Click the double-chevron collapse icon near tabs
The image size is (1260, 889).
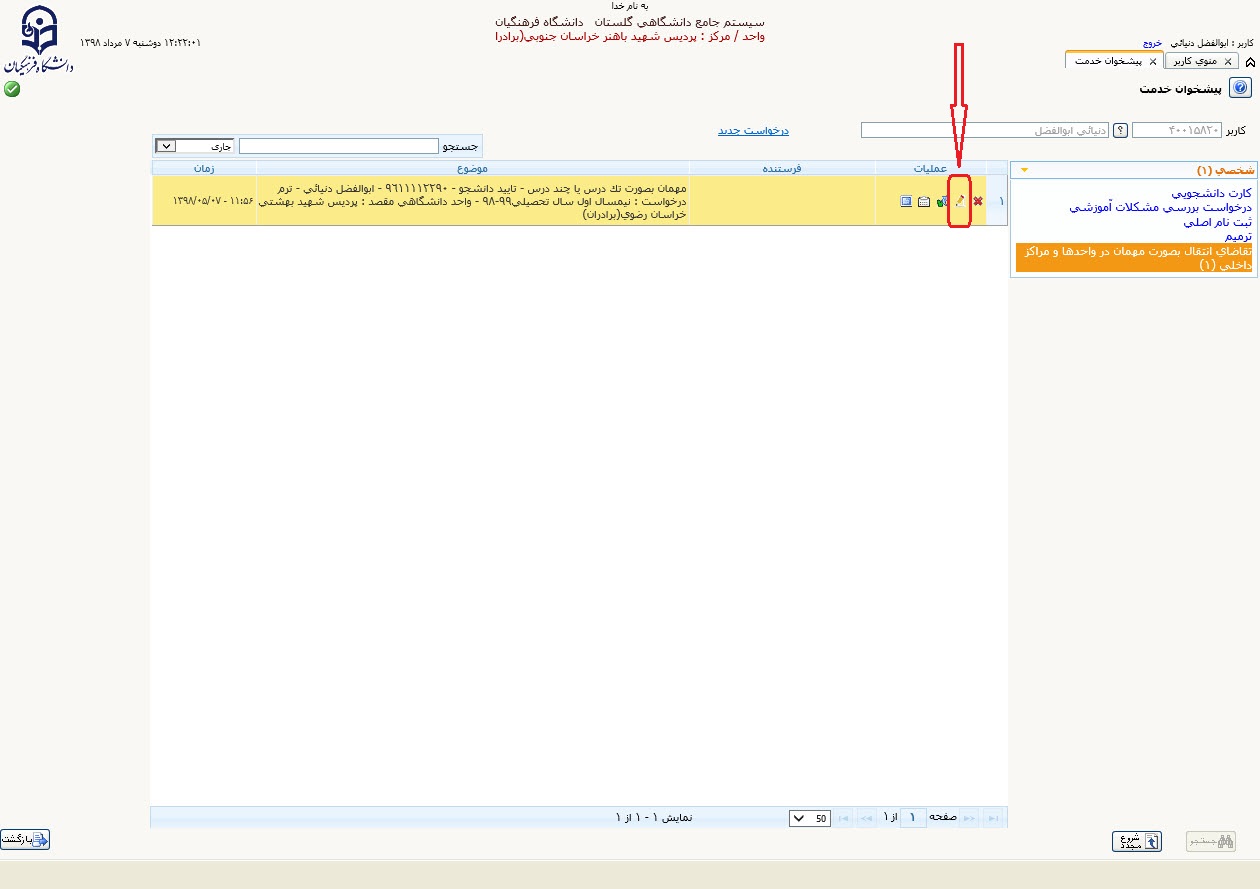coord(1251,62)
